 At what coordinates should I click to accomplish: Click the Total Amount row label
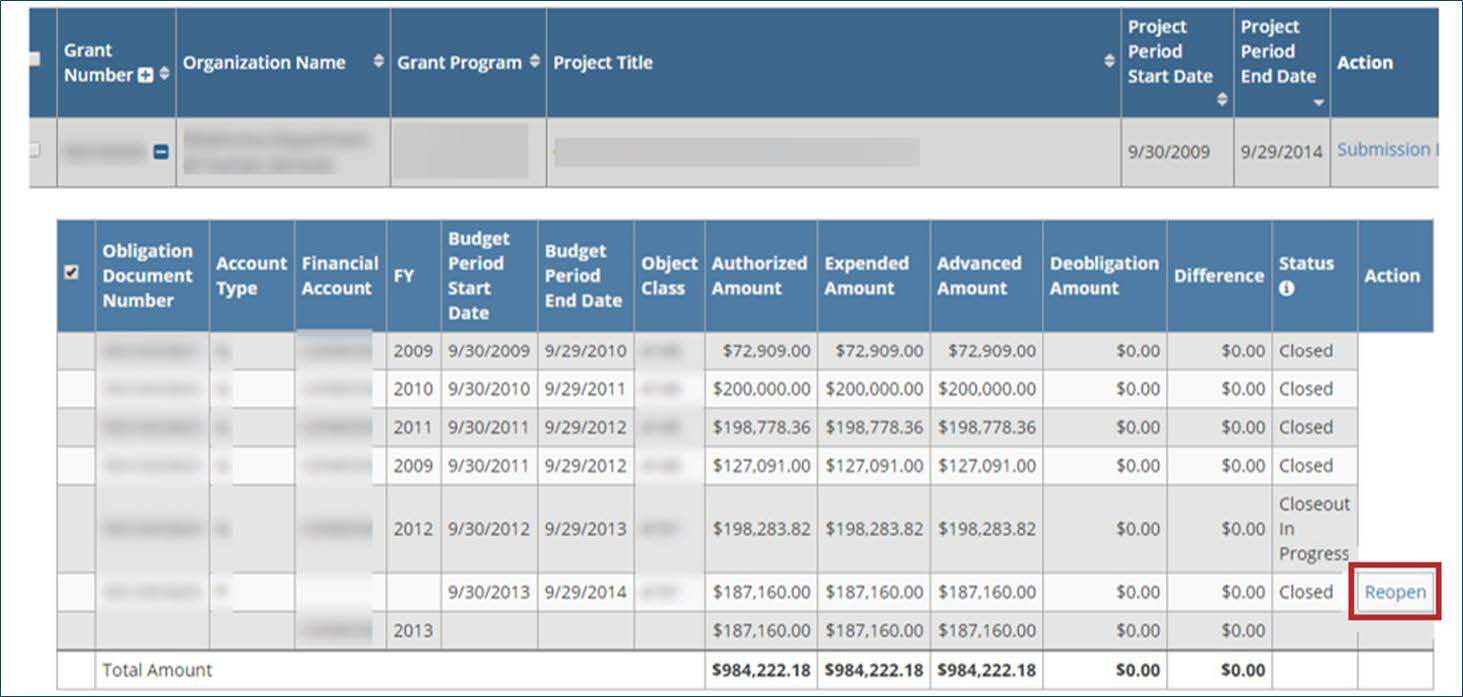pos(157,670)
